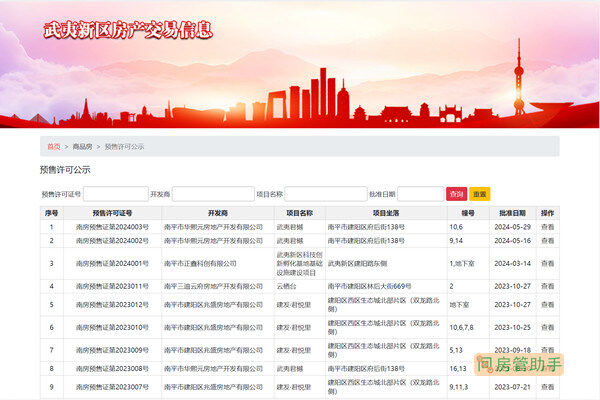Select cell 南房预售证第2023007号
The width and height of the screenshot is (600, 400).
[112, 387]
